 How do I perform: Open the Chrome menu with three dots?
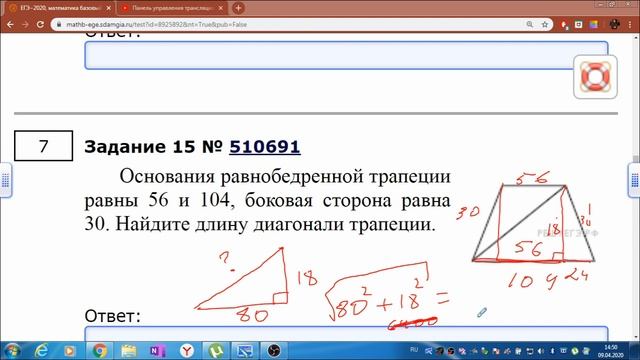click(630, 24)
